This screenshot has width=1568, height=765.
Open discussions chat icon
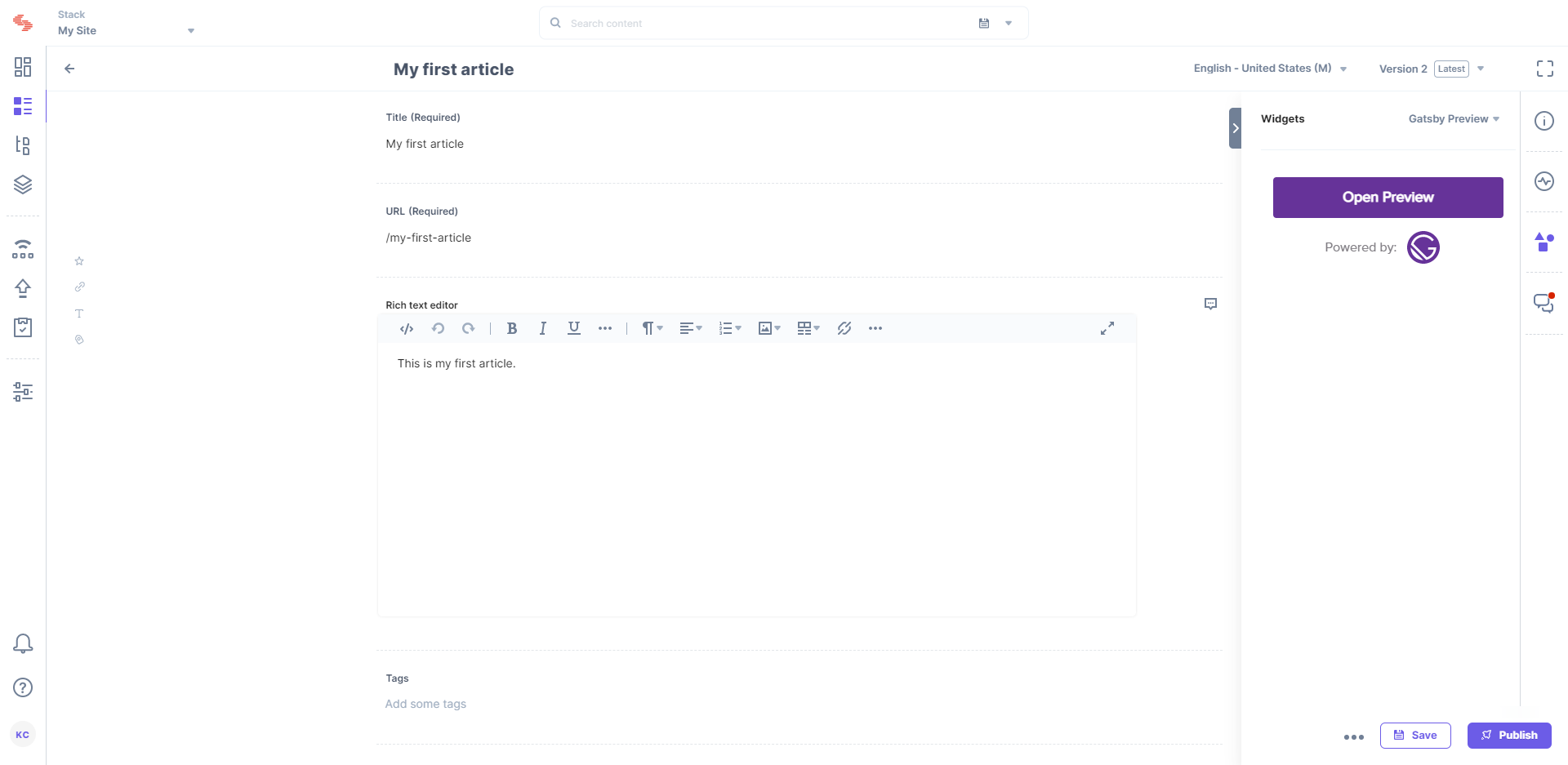1544,303
